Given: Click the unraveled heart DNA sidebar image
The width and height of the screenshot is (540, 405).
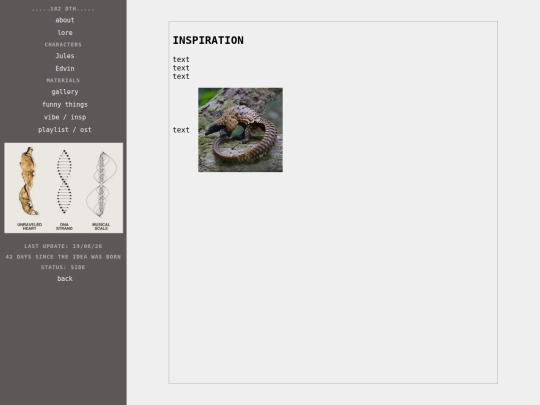Looking at the screenshot, I should pos(63,188).
